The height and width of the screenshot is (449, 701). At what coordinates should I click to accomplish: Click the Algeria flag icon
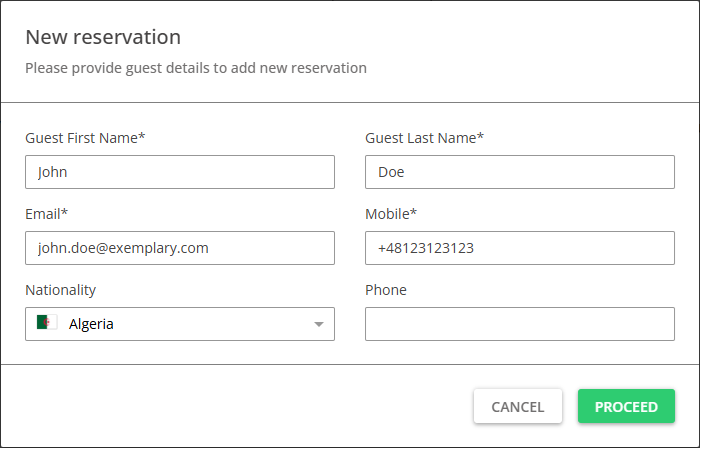pos(47,323)
